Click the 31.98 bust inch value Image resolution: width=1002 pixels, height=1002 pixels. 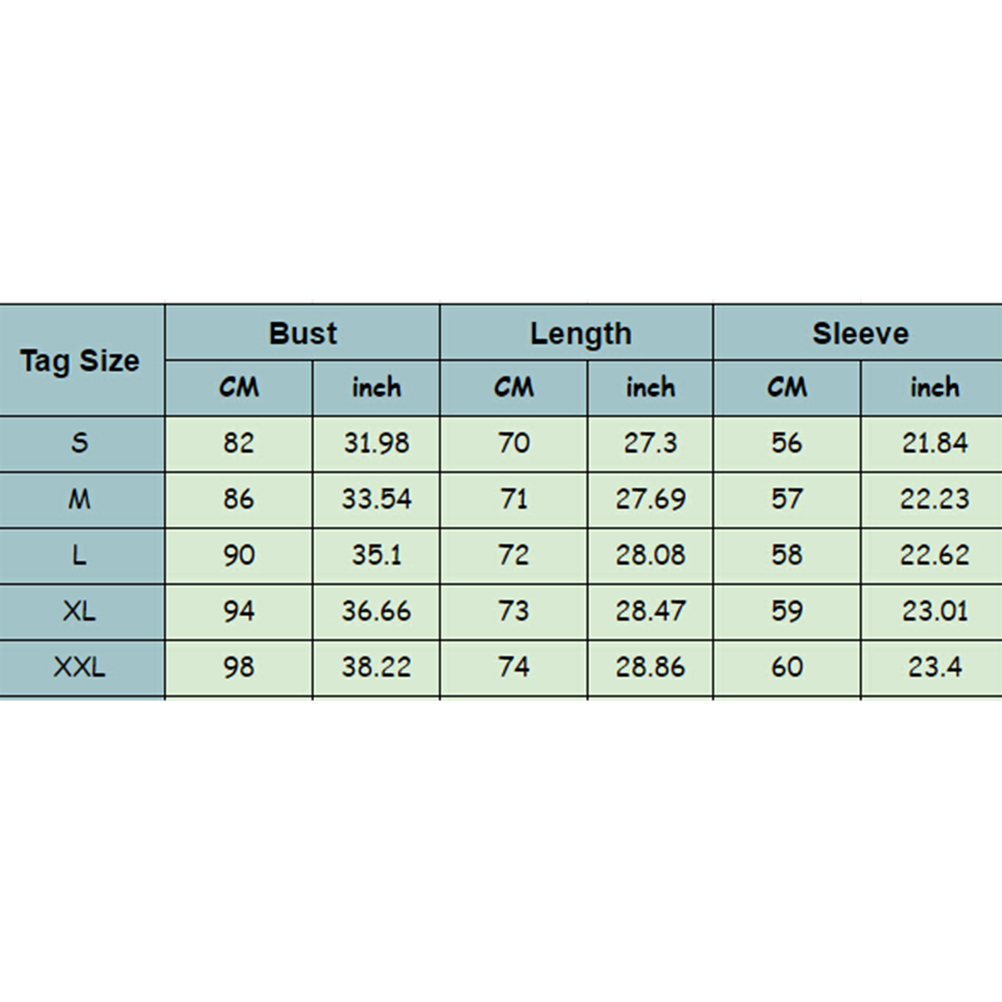(x=376, y=443)
